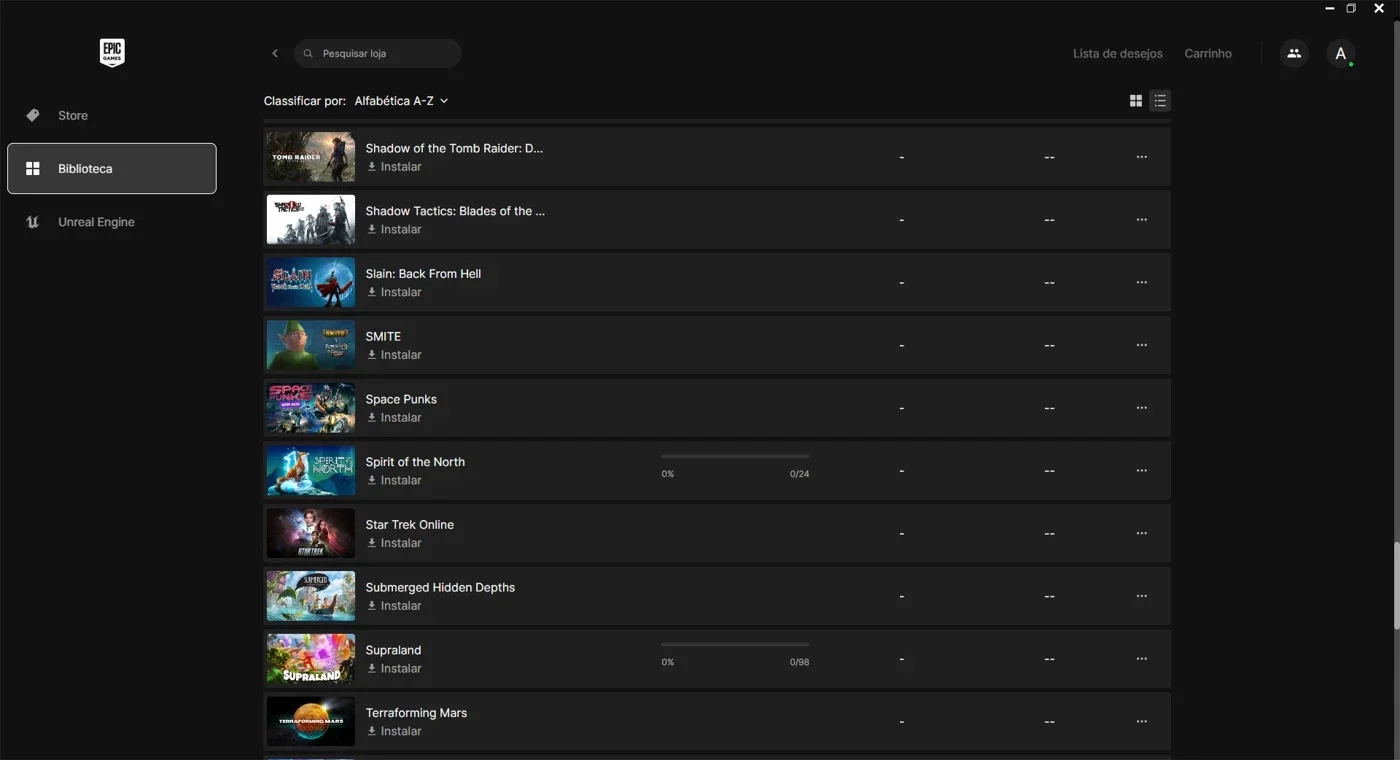Click the Pesquisar loja search field

coord(378,53)
